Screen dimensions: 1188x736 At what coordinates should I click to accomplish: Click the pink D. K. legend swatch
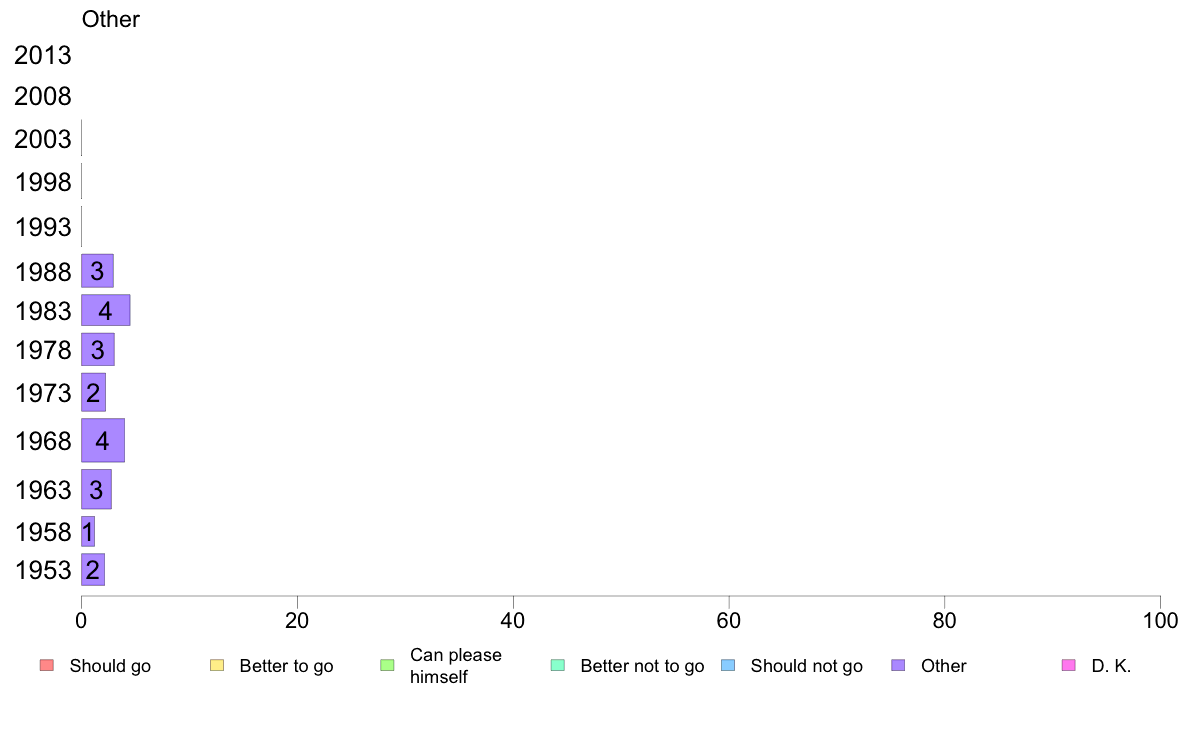point(1068,666)
